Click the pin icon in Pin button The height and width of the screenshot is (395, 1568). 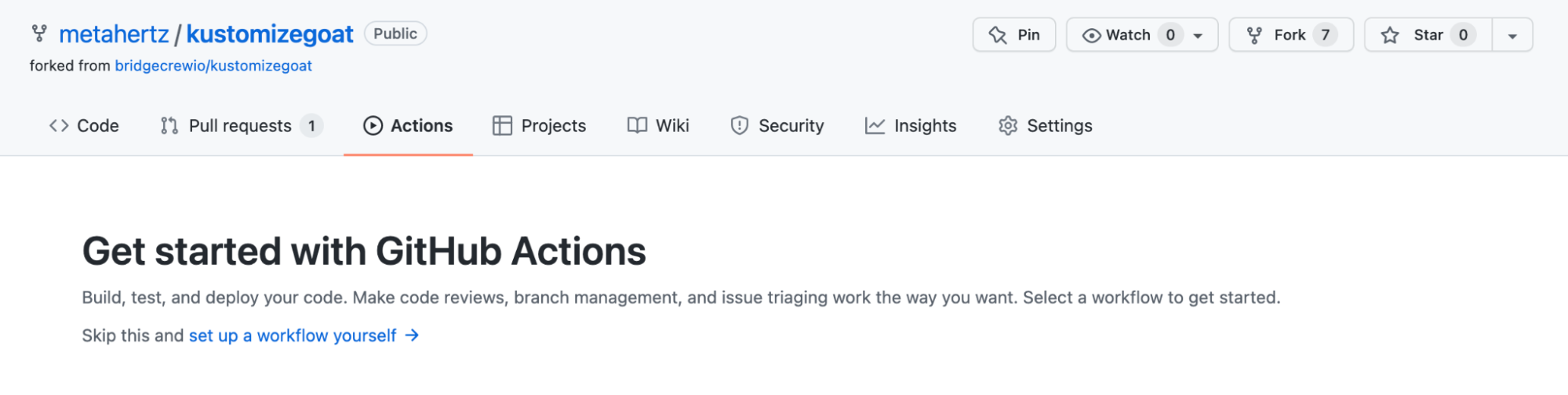tap(998, 35)
